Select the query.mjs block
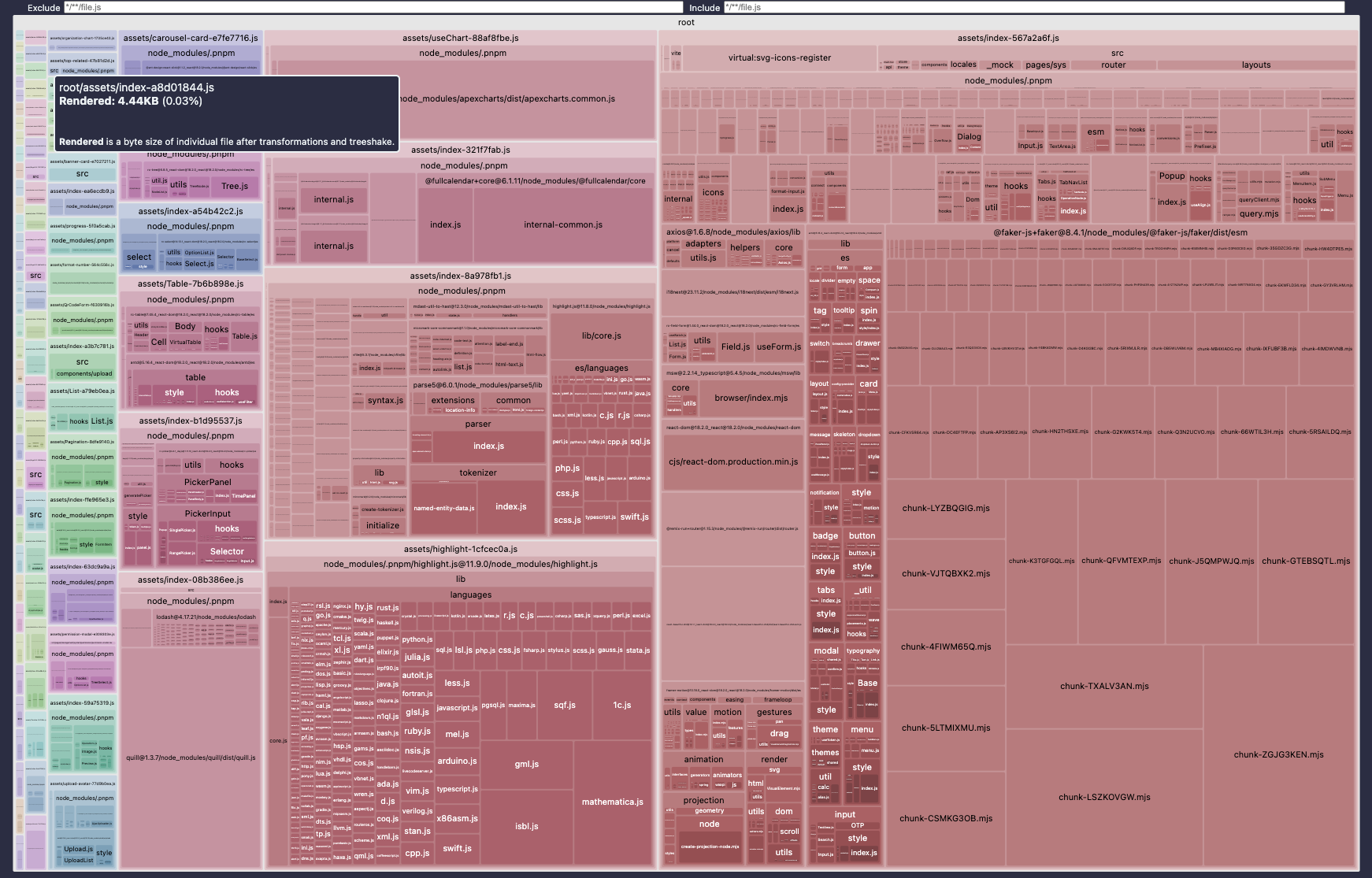The height and width of the screenshot is (878, 1372). pos(1259,213)
